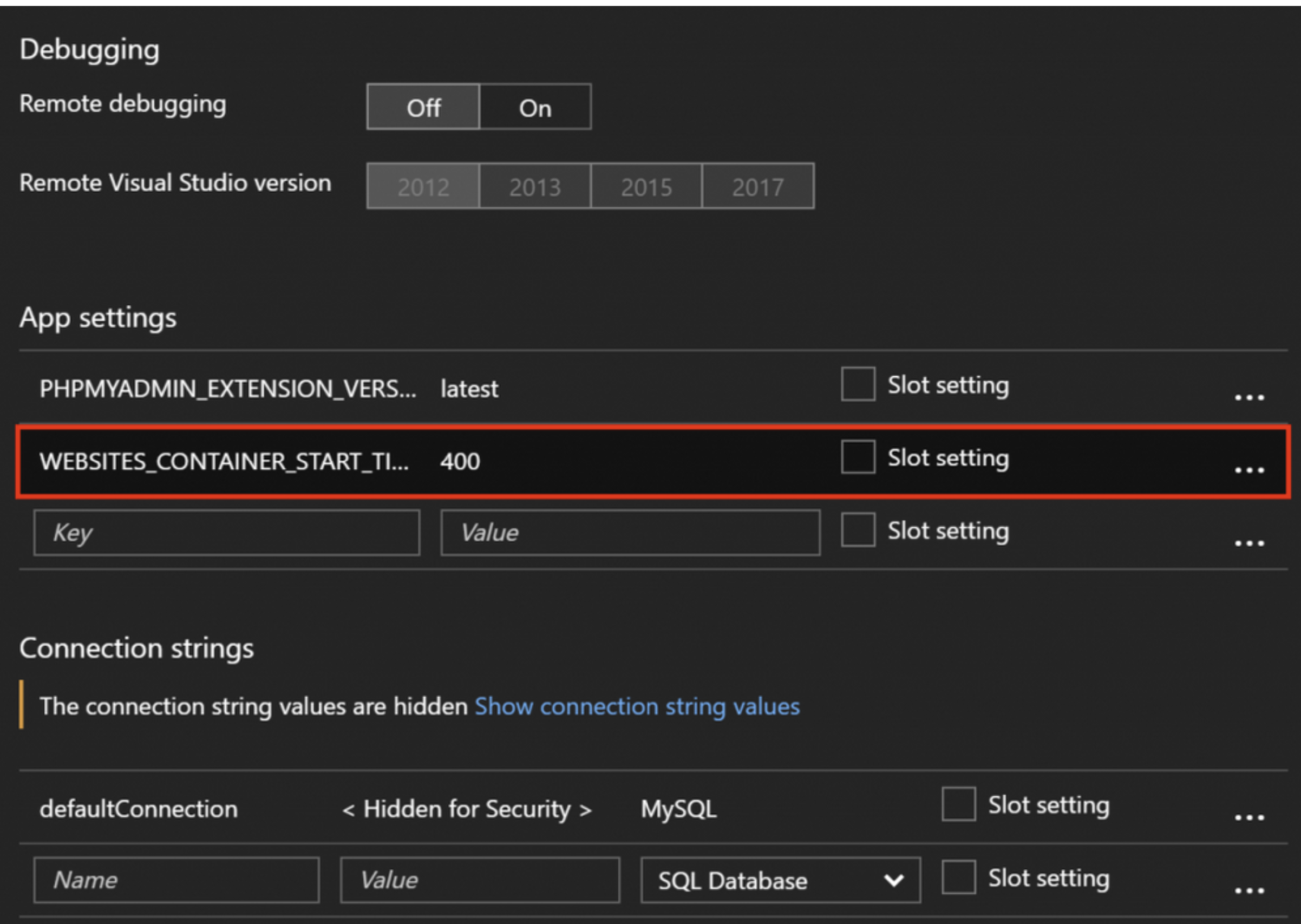Select Visual Studio version 2012
Screen dimensions: 1301x924
pyautogui.click(x=423, y=187)
